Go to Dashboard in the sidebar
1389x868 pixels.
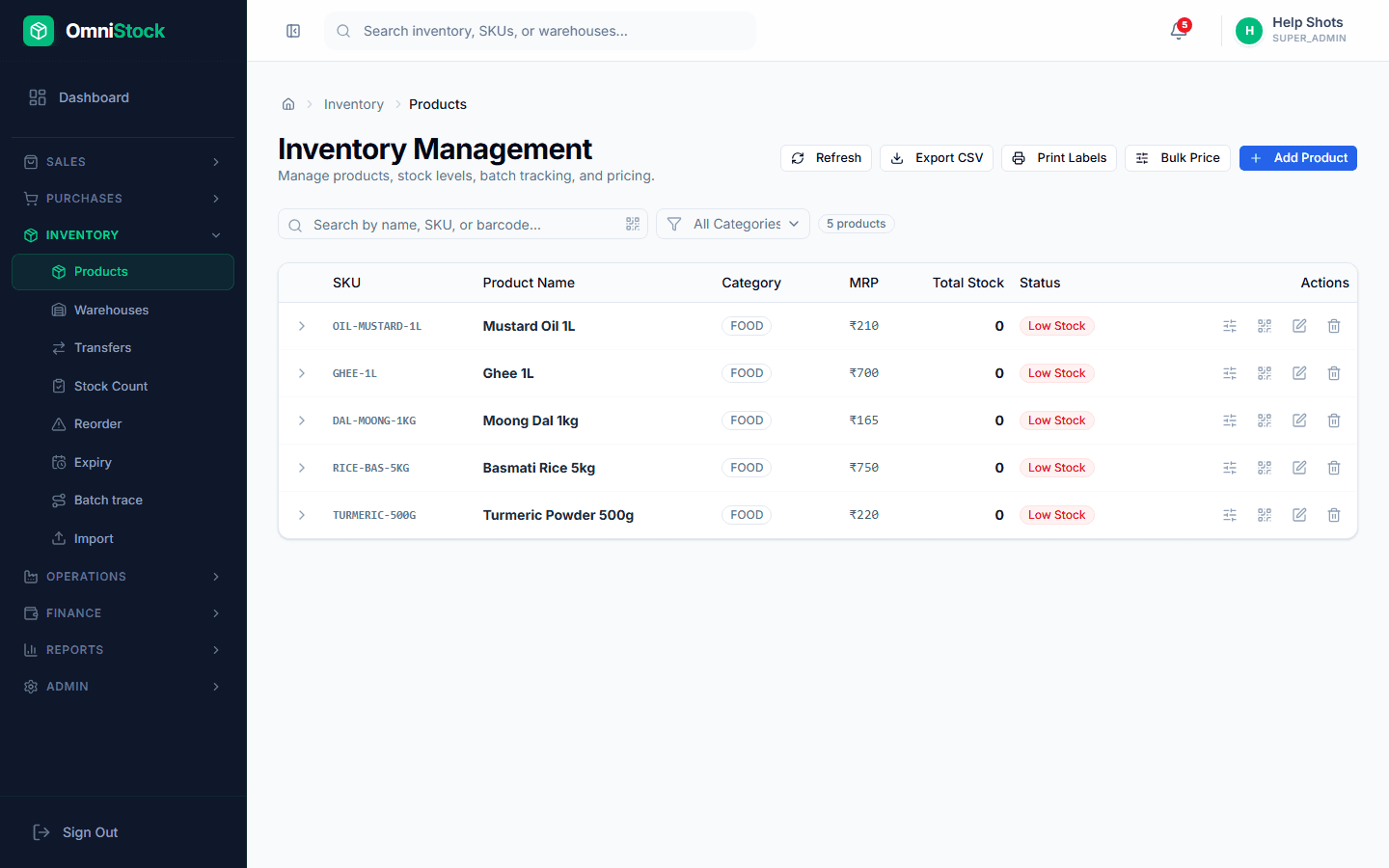click(x=123, y=97)
